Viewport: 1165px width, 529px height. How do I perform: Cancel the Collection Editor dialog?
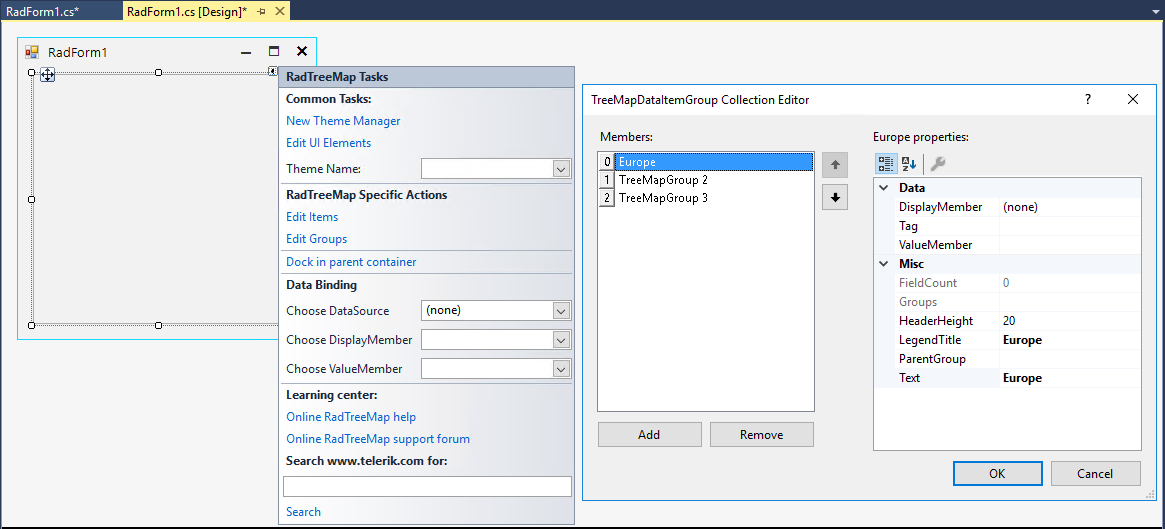(1094, 473)
